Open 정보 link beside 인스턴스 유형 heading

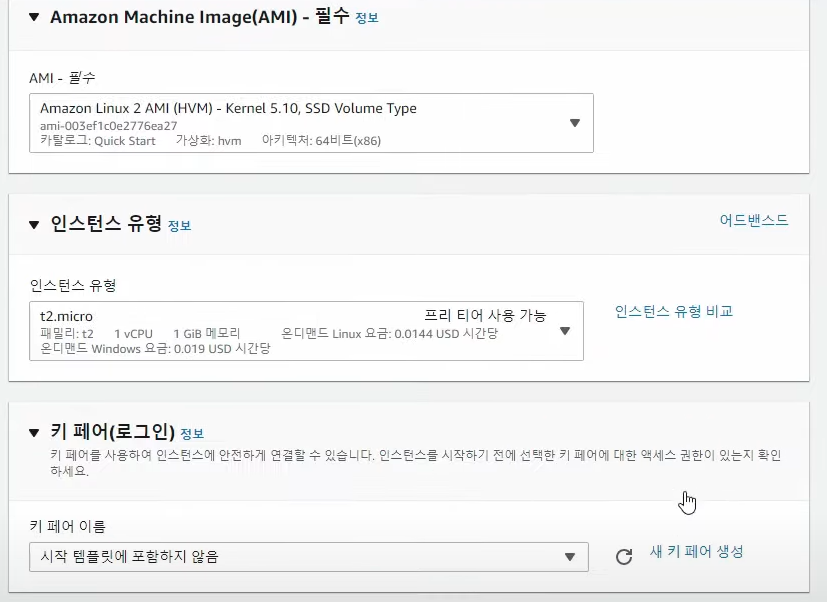[179, 226]
